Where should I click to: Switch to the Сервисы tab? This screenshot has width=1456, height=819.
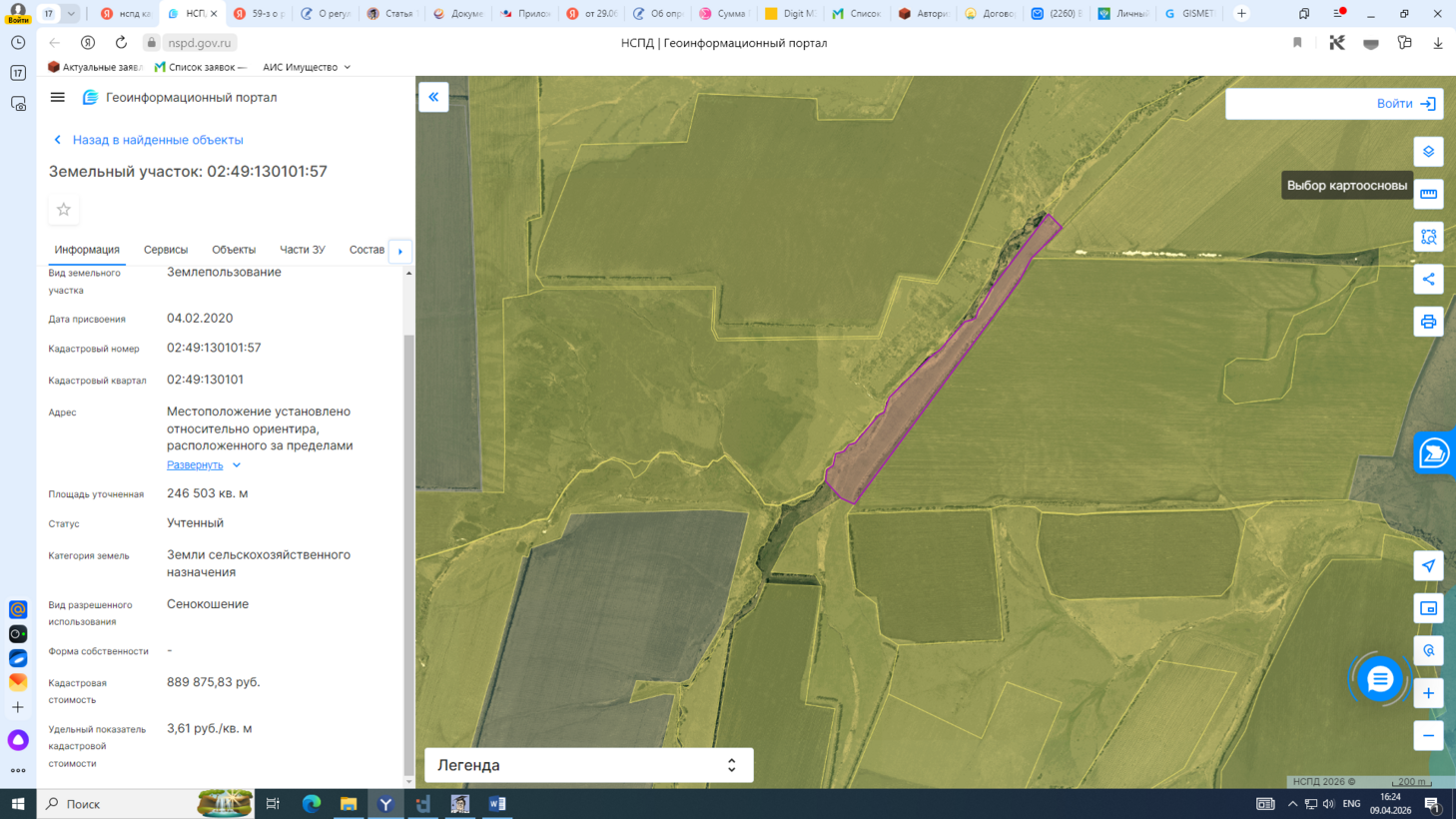tap(166, 250)
